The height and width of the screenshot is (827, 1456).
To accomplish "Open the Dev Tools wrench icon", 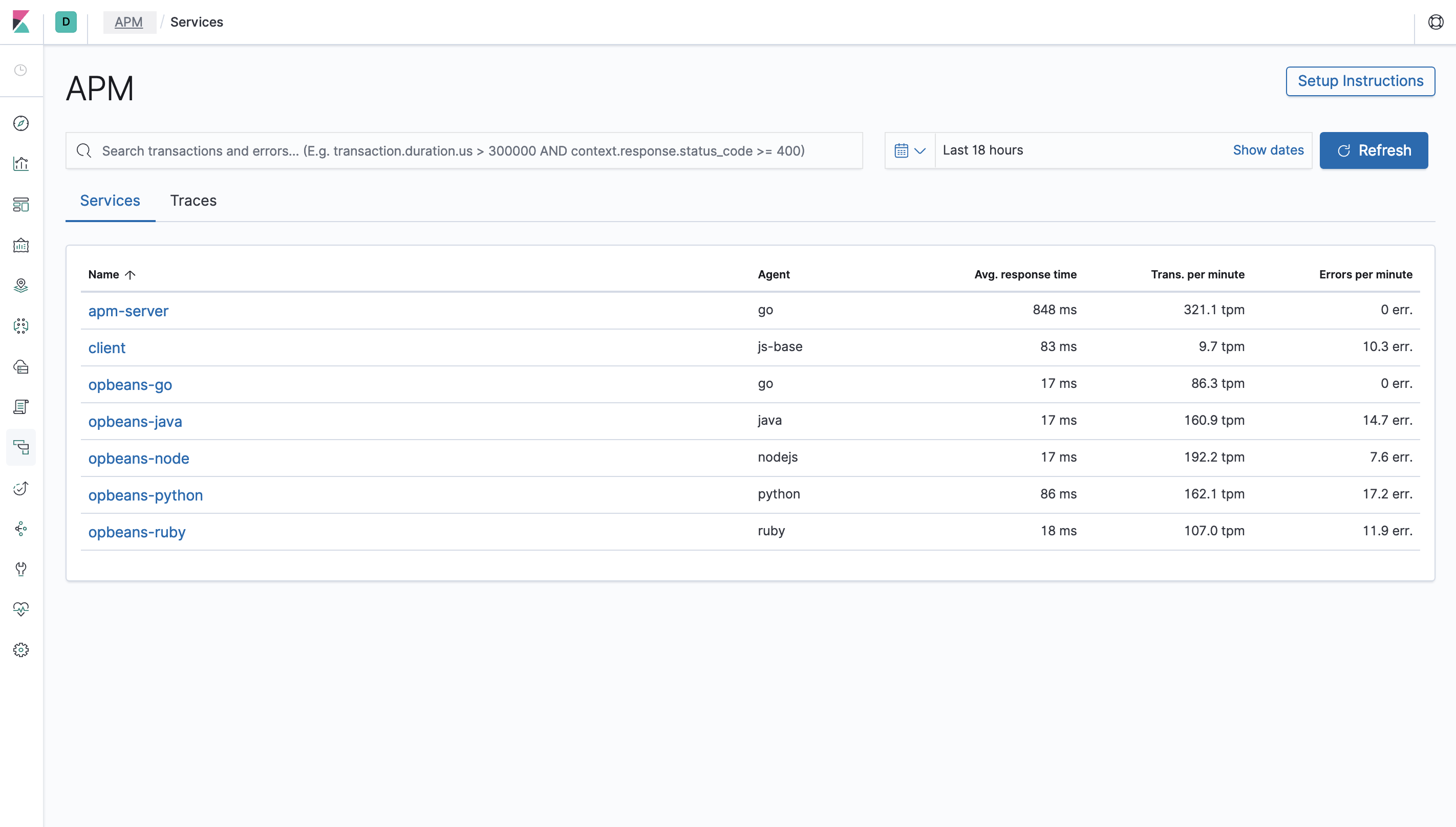I will 21,569.
